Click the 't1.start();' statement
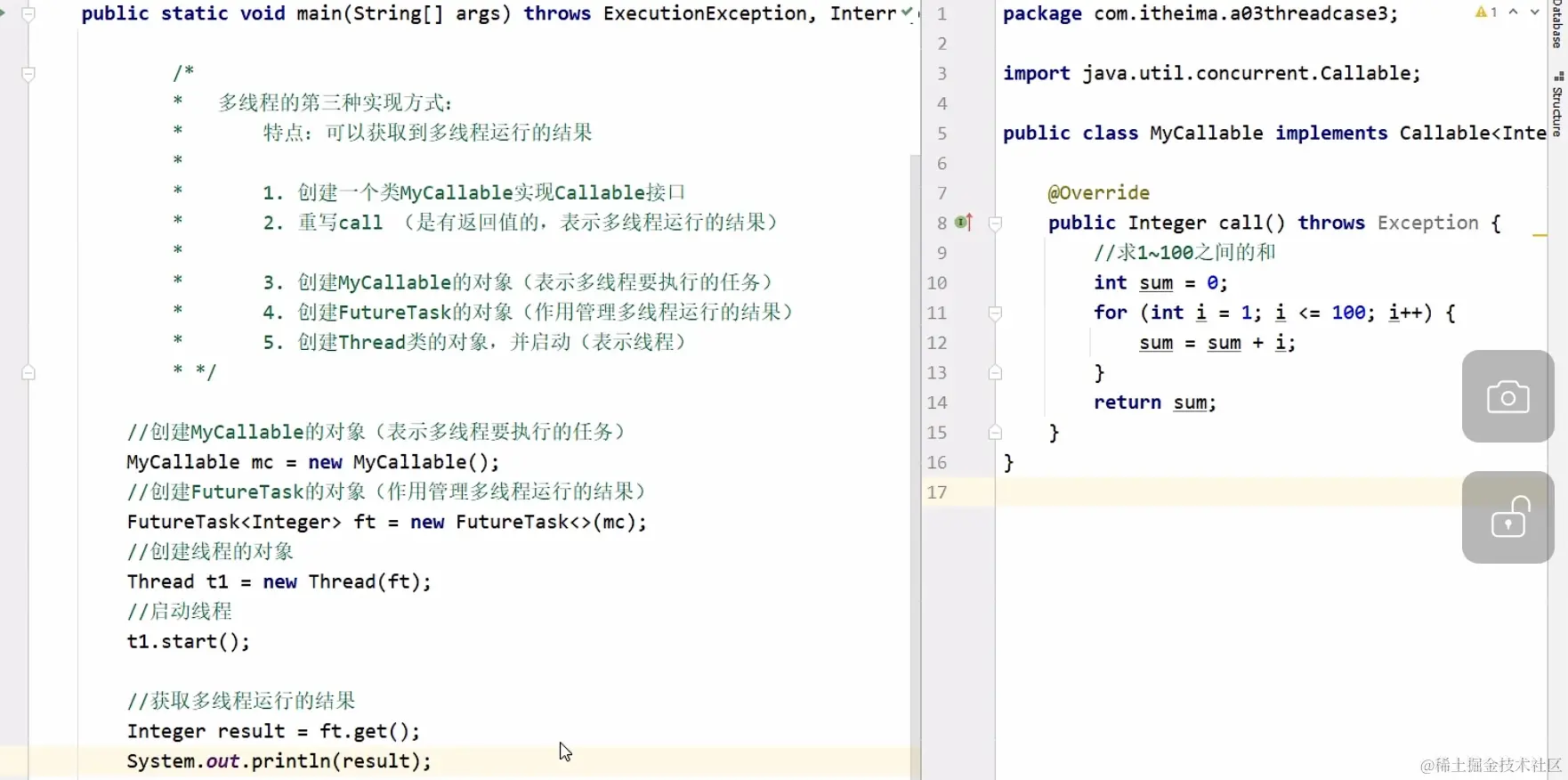 (x=188, y=641)
